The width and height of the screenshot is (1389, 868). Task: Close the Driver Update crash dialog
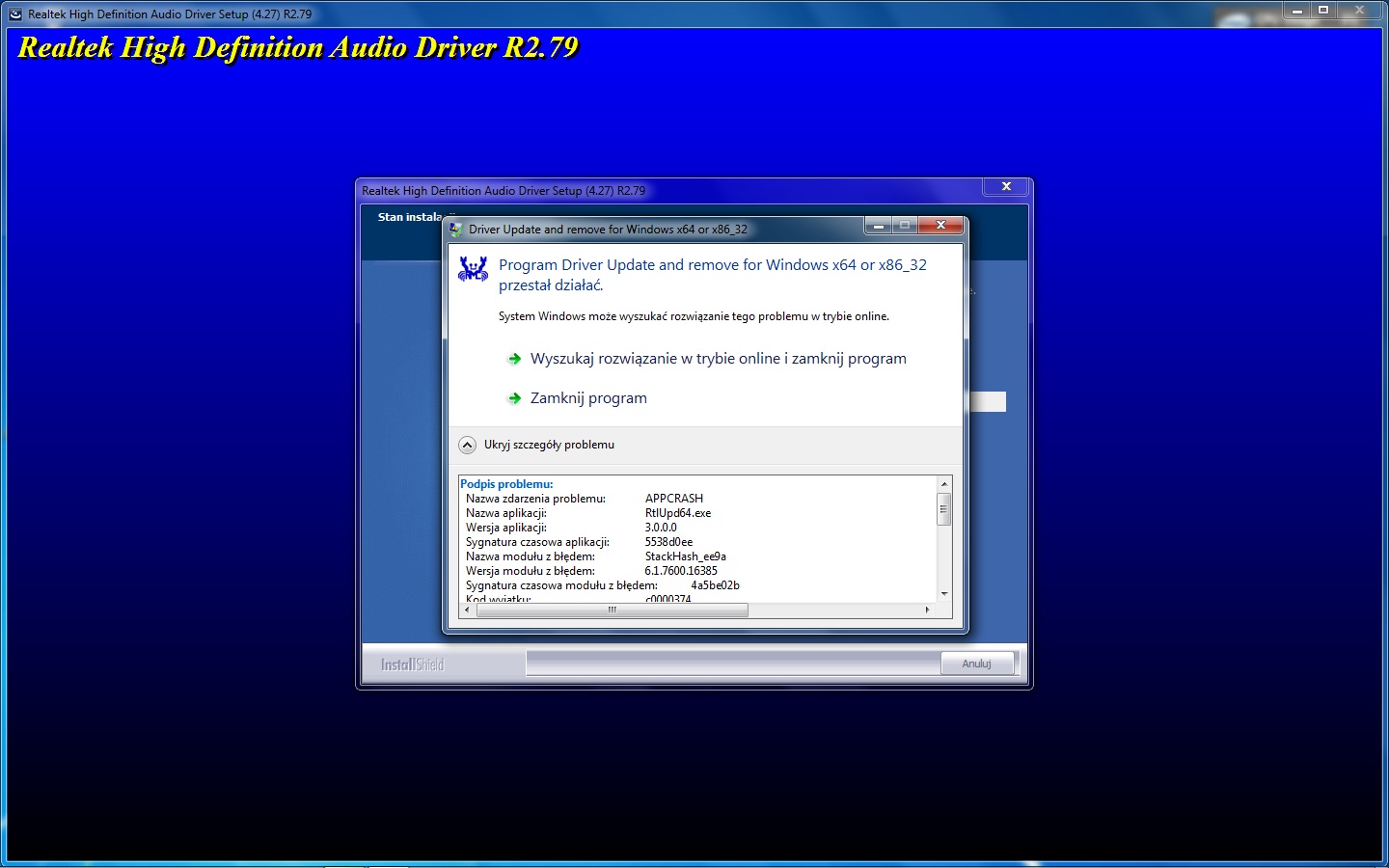pos(940,225)
